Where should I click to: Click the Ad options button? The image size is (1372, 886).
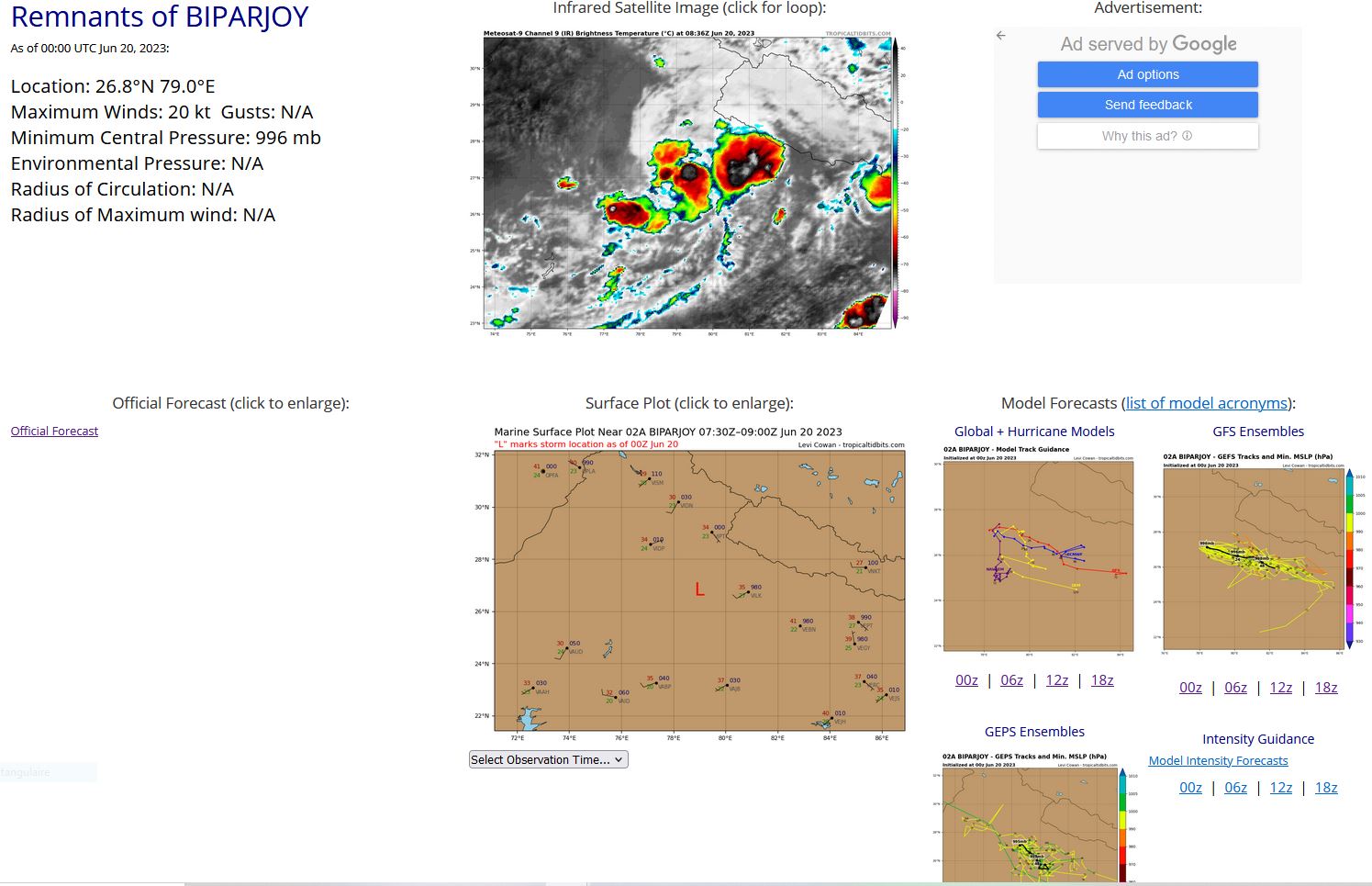click(1147, 74)
